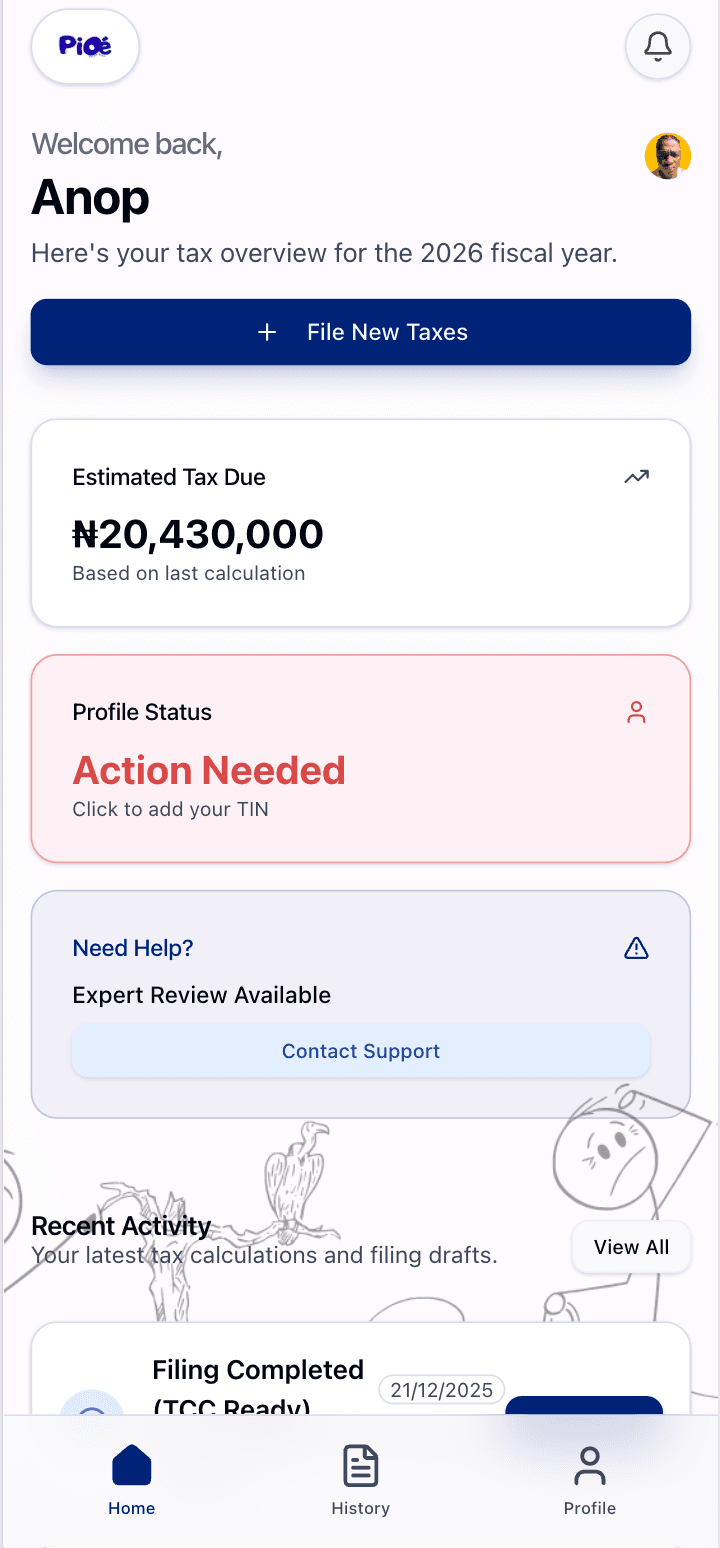This screenshot has height=1548, width=720.
Task: Go to Profile tab
Action: point(589,1480)
